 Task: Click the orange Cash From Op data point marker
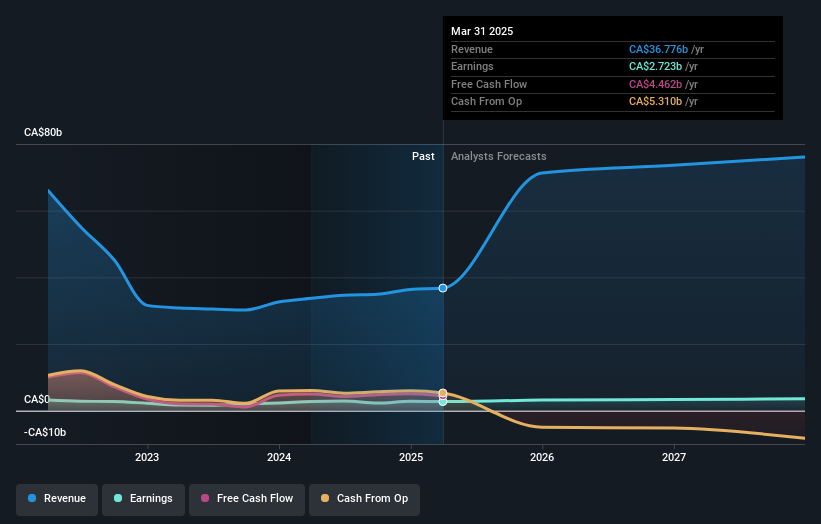443,393
